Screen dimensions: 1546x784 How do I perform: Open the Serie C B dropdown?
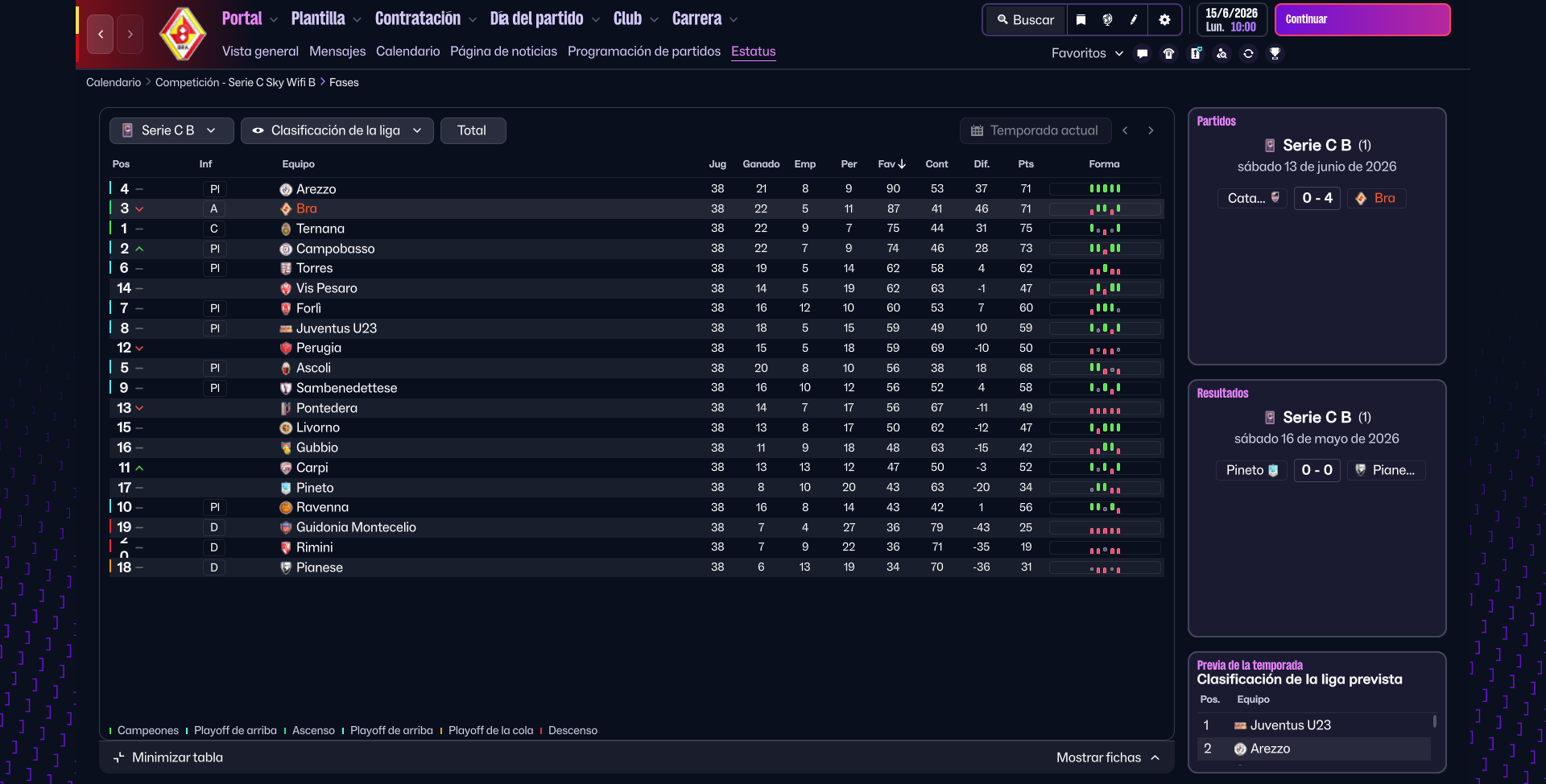[171, 130]
